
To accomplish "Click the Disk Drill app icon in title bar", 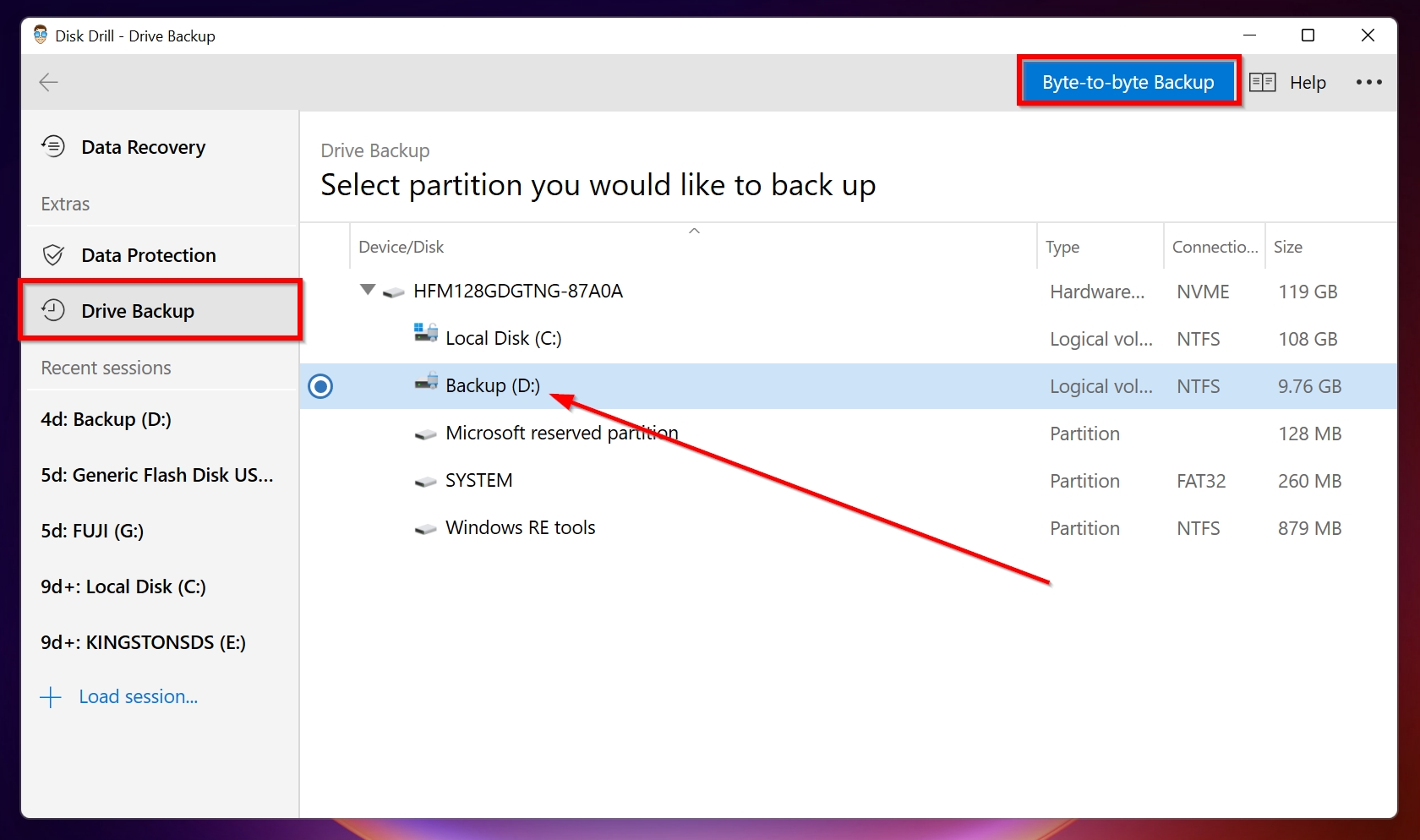I will [40, 35].
